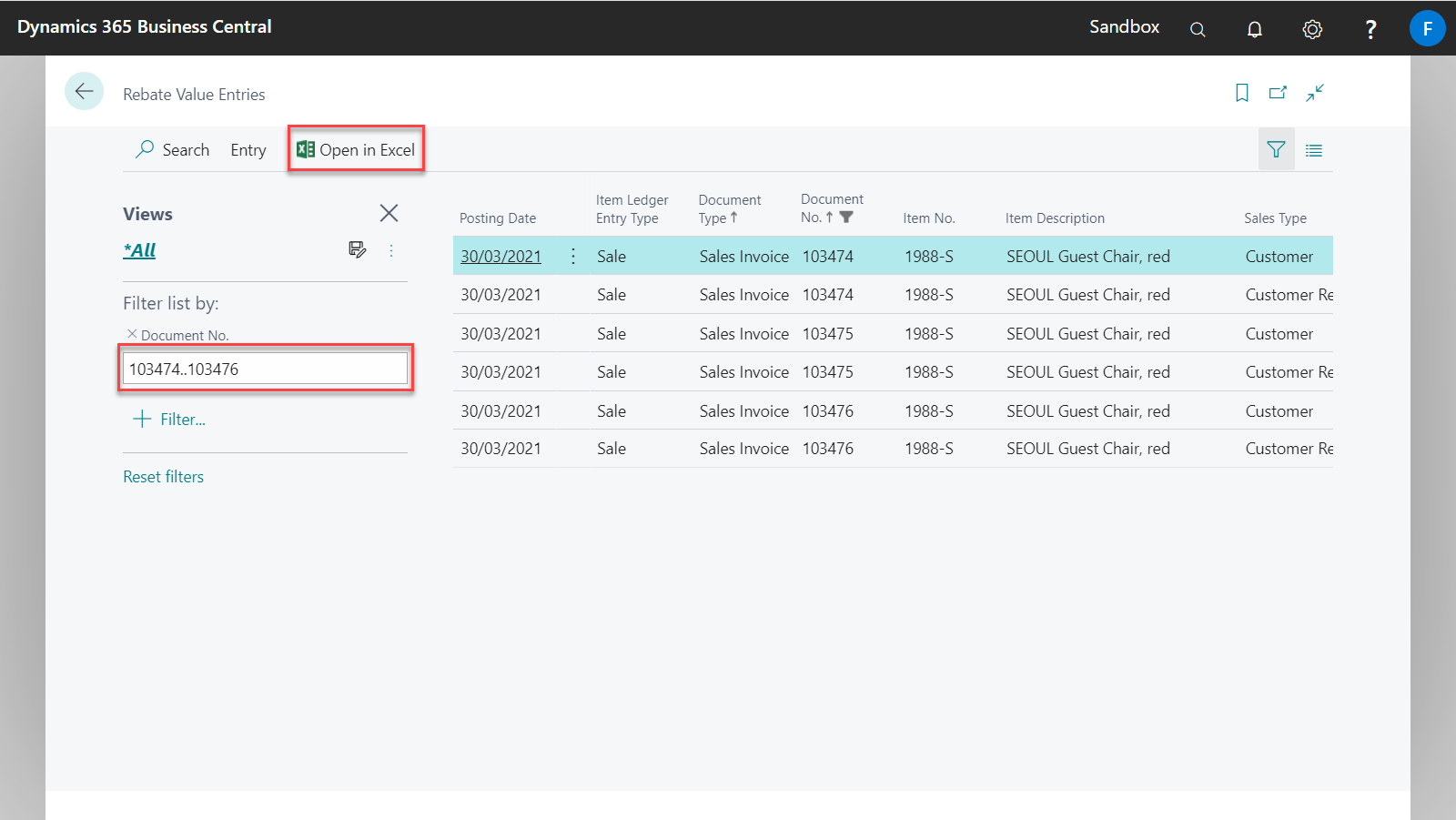Open row options for first entry
This screenshot has height=820, width=1456.
(x=573, y=257)
